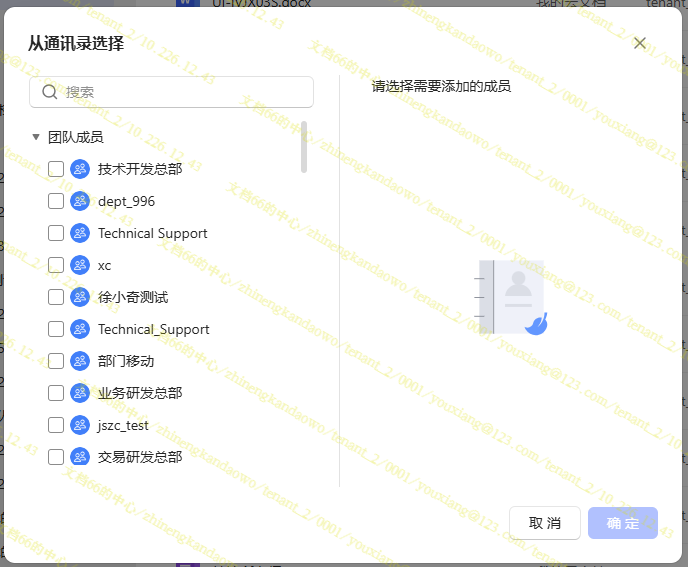Click the group icon beside 技术开发总部
This screenshot has width=688, height=567.
click(x=80, y=169)
